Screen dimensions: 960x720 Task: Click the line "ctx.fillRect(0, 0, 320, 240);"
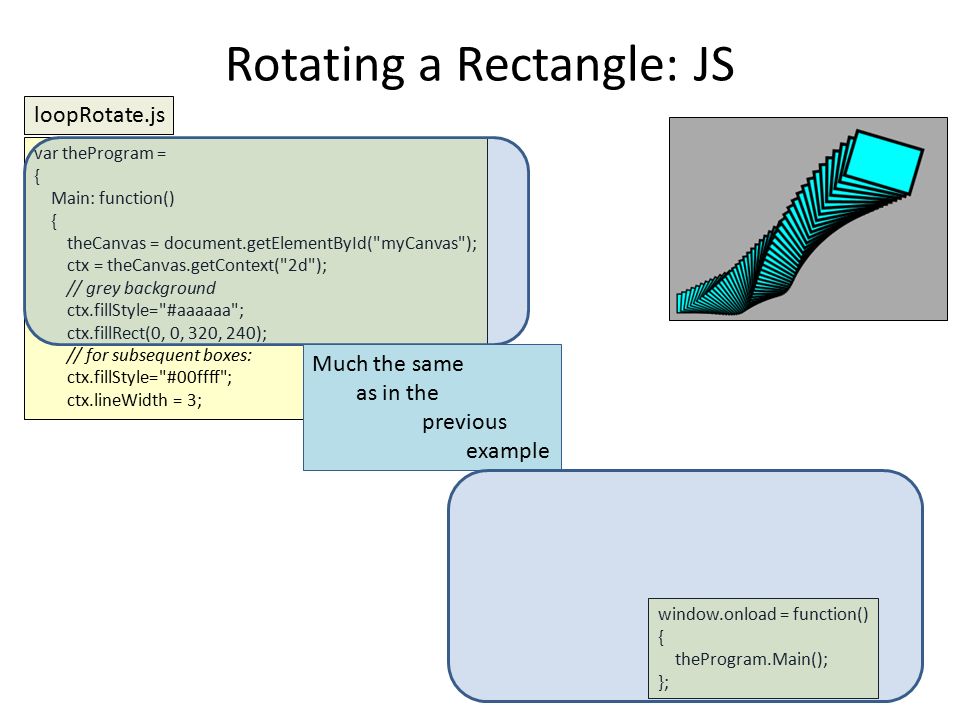(167, 333)
